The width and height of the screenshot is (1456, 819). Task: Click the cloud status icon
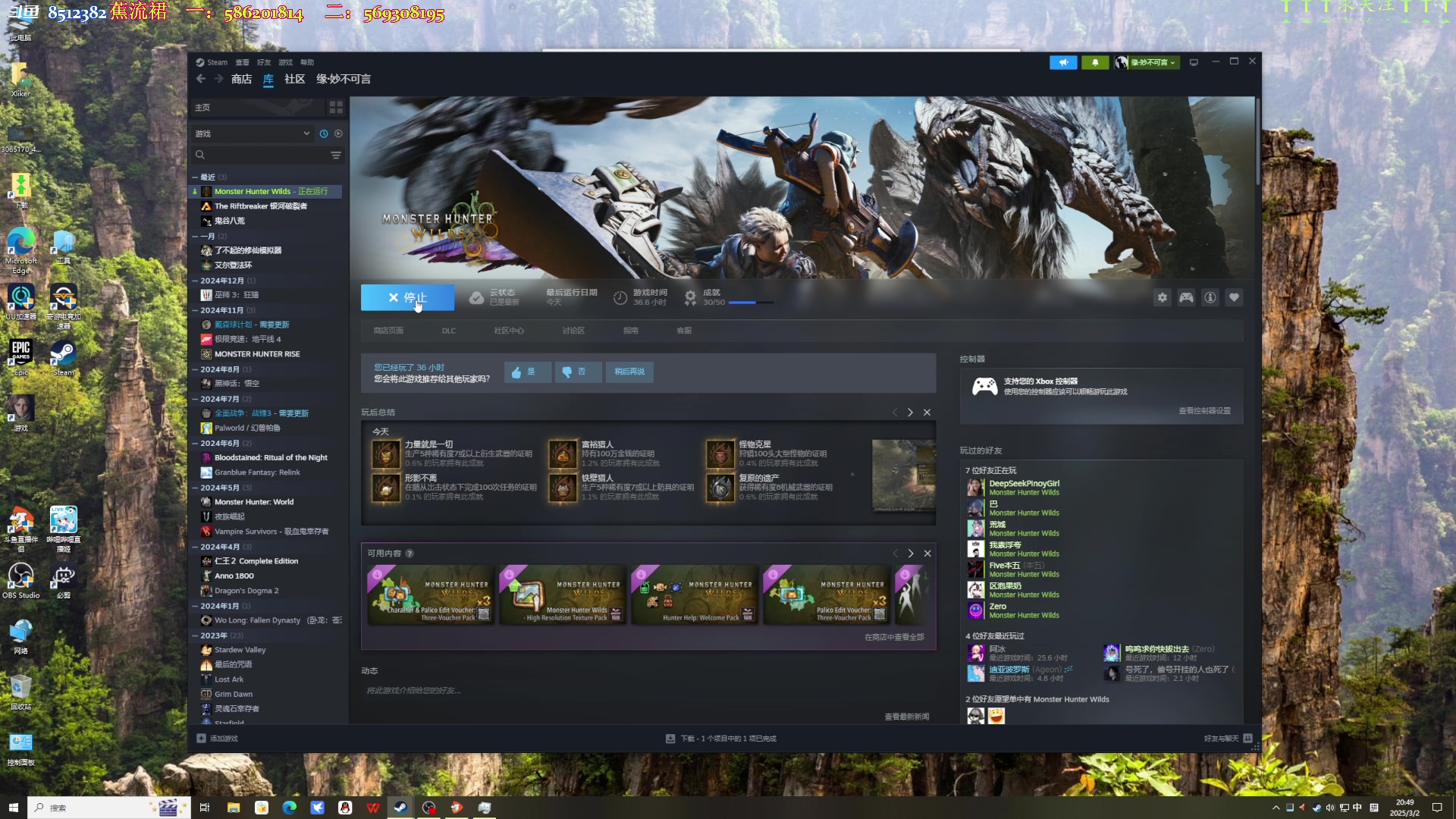(x=476, y=297)
